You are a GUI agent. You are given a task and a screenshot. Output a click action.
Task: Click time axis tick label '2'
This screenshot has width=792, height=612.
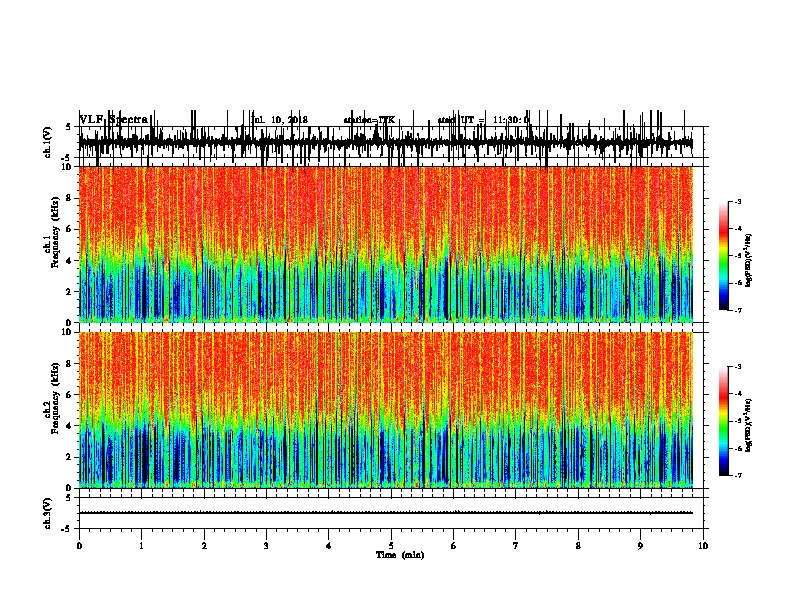coord(204,546)
